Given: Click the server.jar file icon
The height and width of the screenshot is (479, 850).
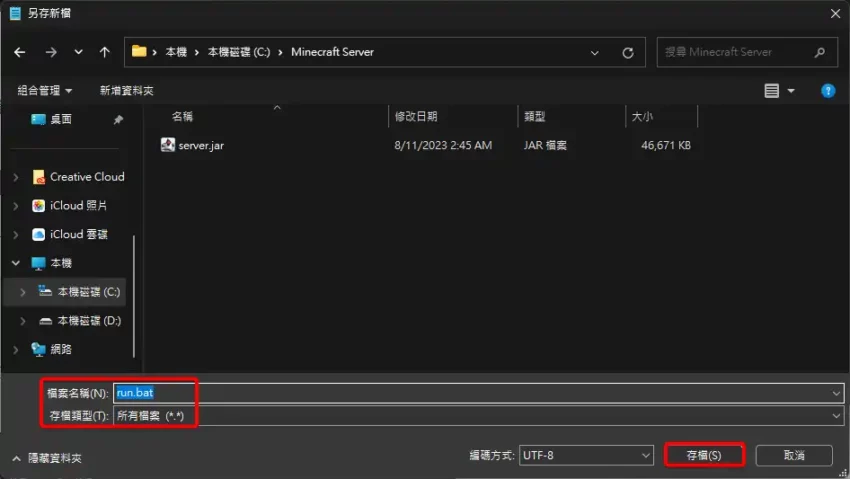Looking at the screenshot, I should pyautogui.click(x=168, y=145).
